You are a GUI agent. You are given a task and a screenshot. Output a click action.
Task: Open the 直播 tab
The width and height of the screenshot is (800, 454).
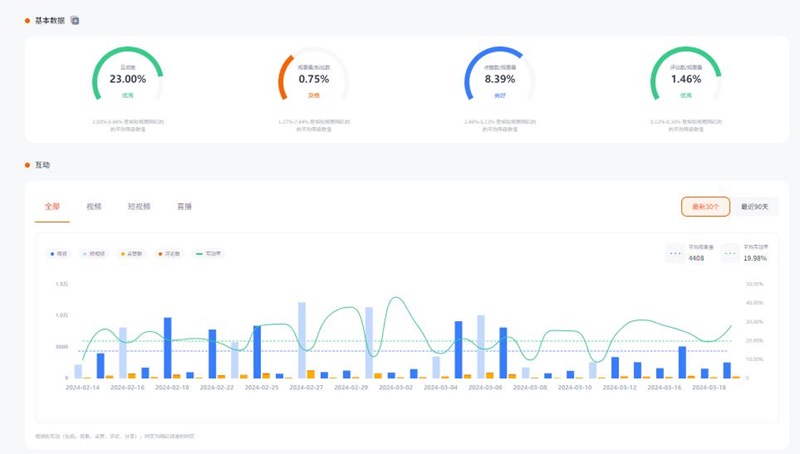coord(184,206)
